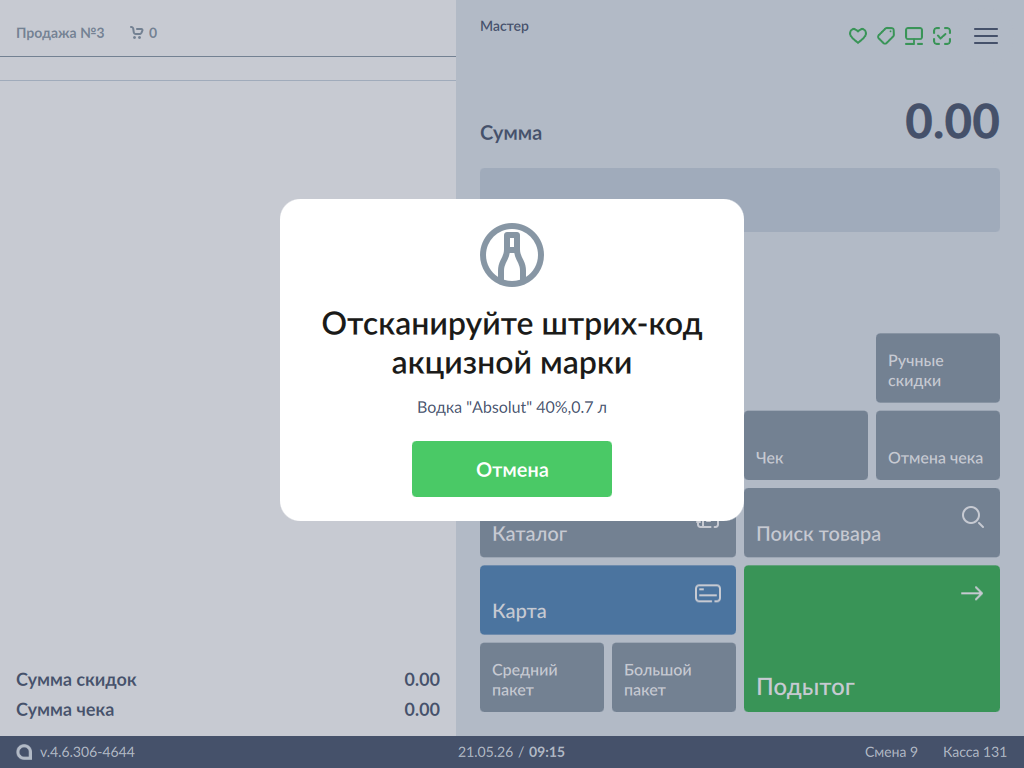Add Большой пакет
This screenshot has height=768, width=1024.
click(x=673, y=677)
